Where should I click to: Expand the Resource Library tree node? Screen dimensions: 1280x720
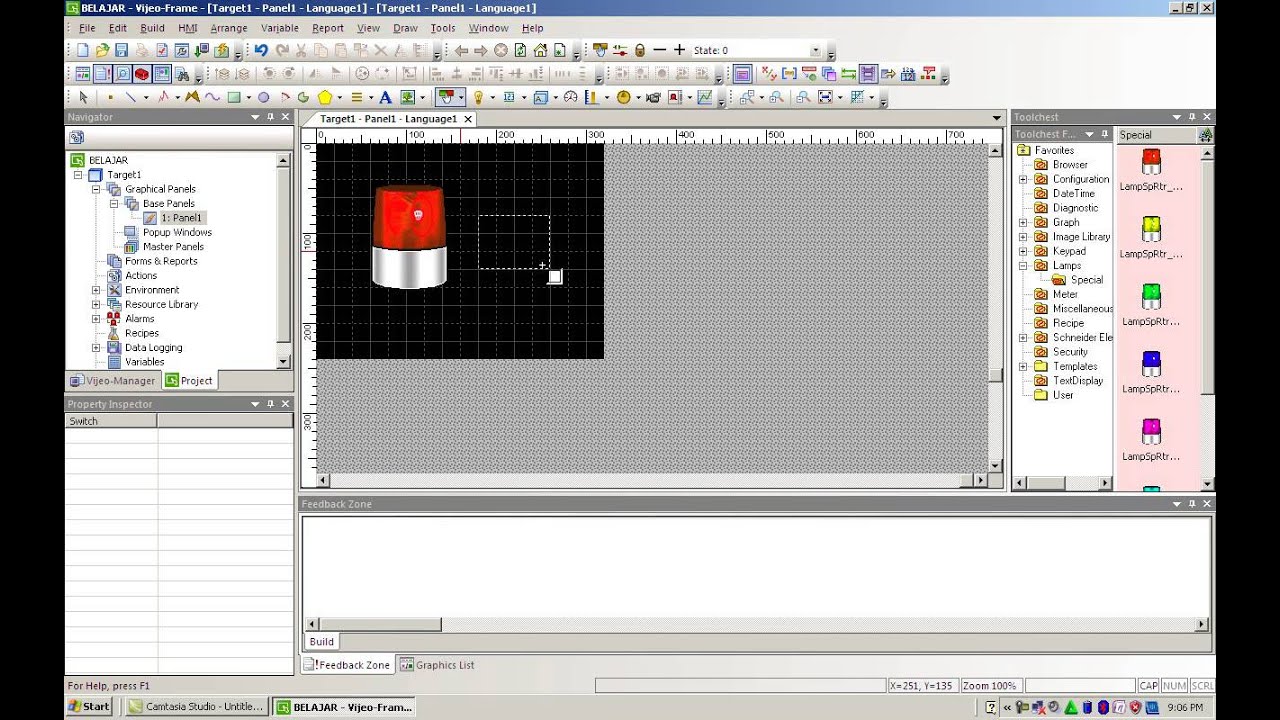point(96,304)
